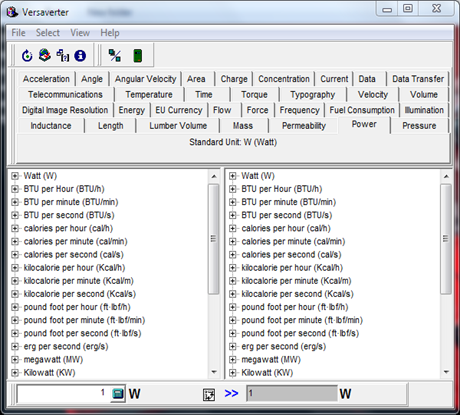460x415 pixels.
Task: Select the Angular Velocity tab
Action: click(x=145, y=79)
